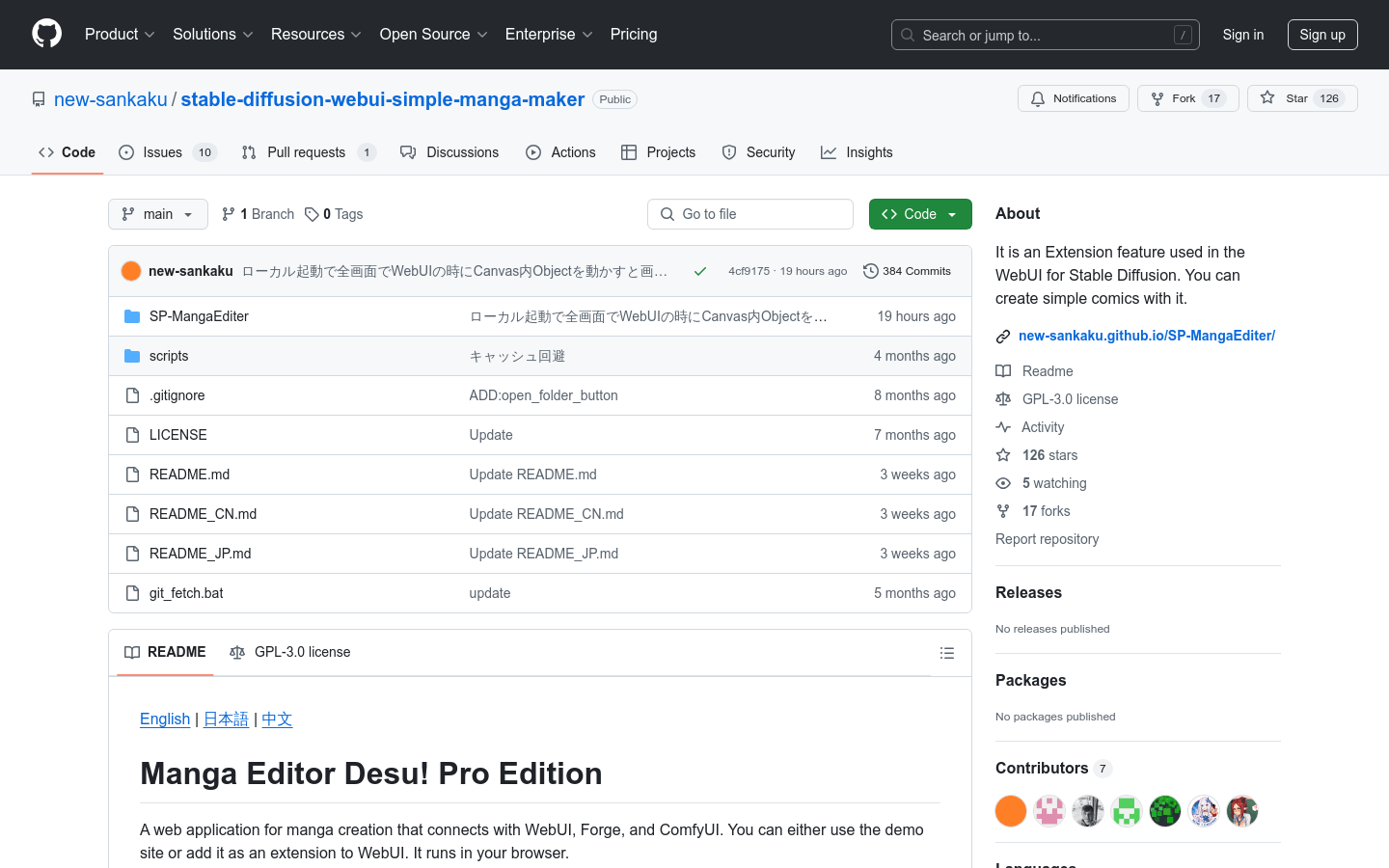Viewport: 1389px width, 868px height.
Task: Click the Go to file search box
Action: pyautogui.click(x=750, y=214)
